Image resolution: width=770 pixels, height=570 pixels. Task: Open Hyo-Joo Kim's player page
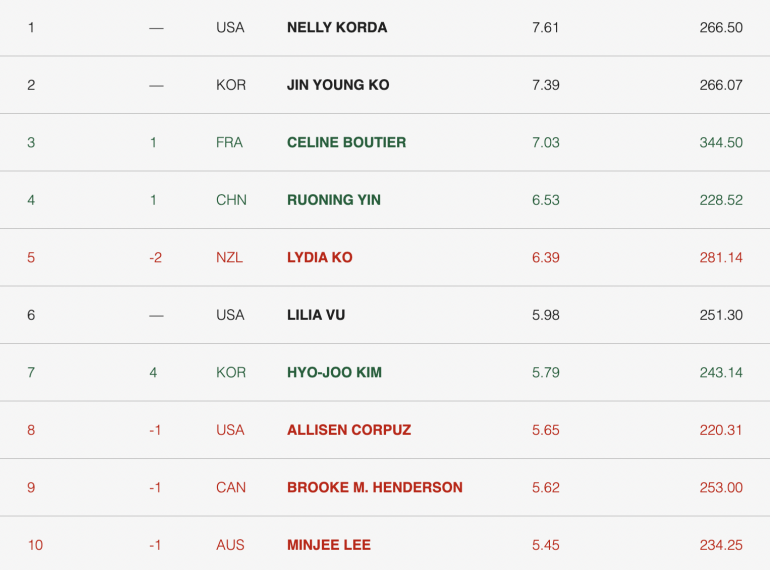pyautogui.click(x=334, y=372)
